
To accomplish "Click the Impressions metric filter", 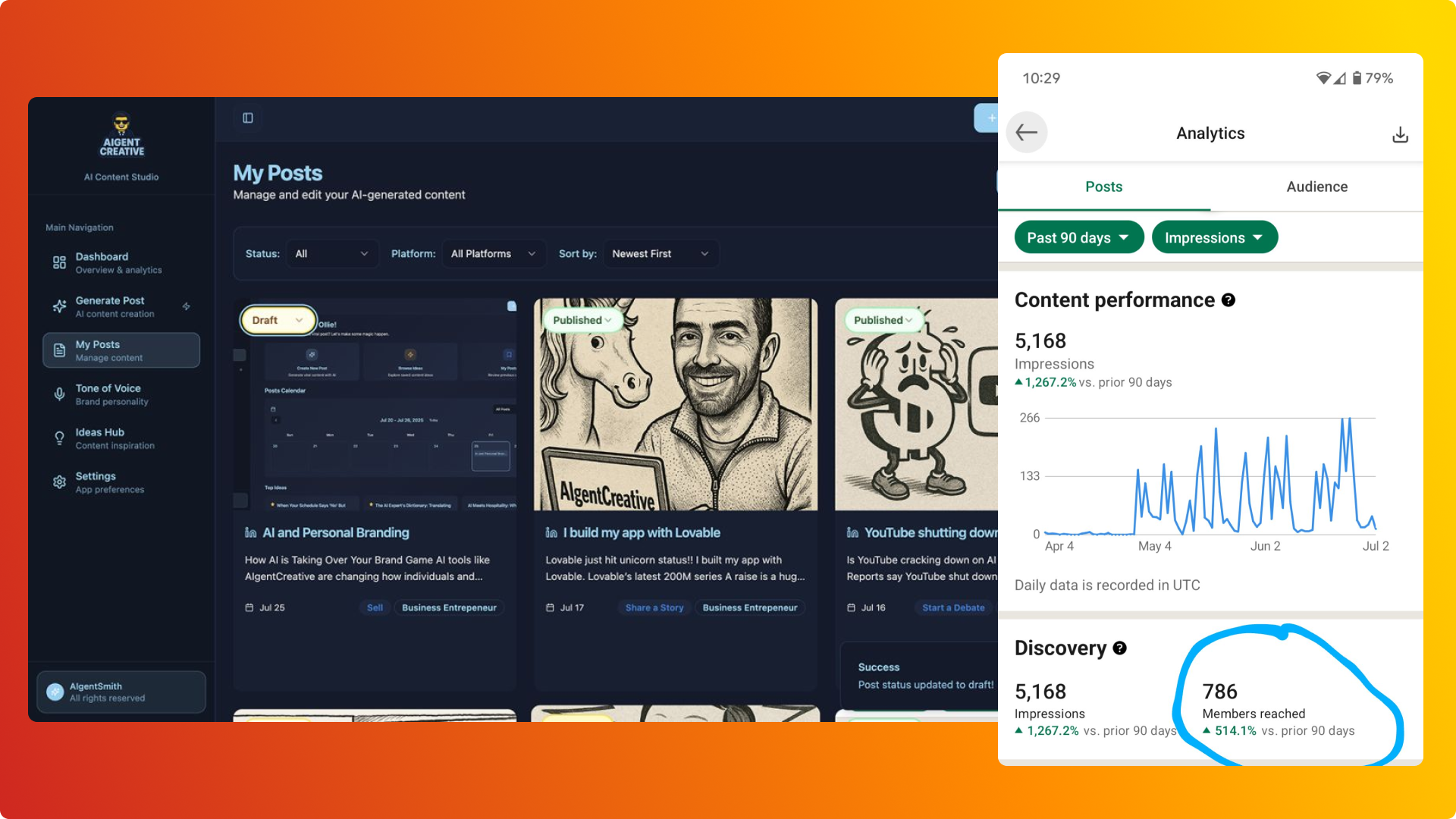I will pyautogui.click(x=1214, y=237).
